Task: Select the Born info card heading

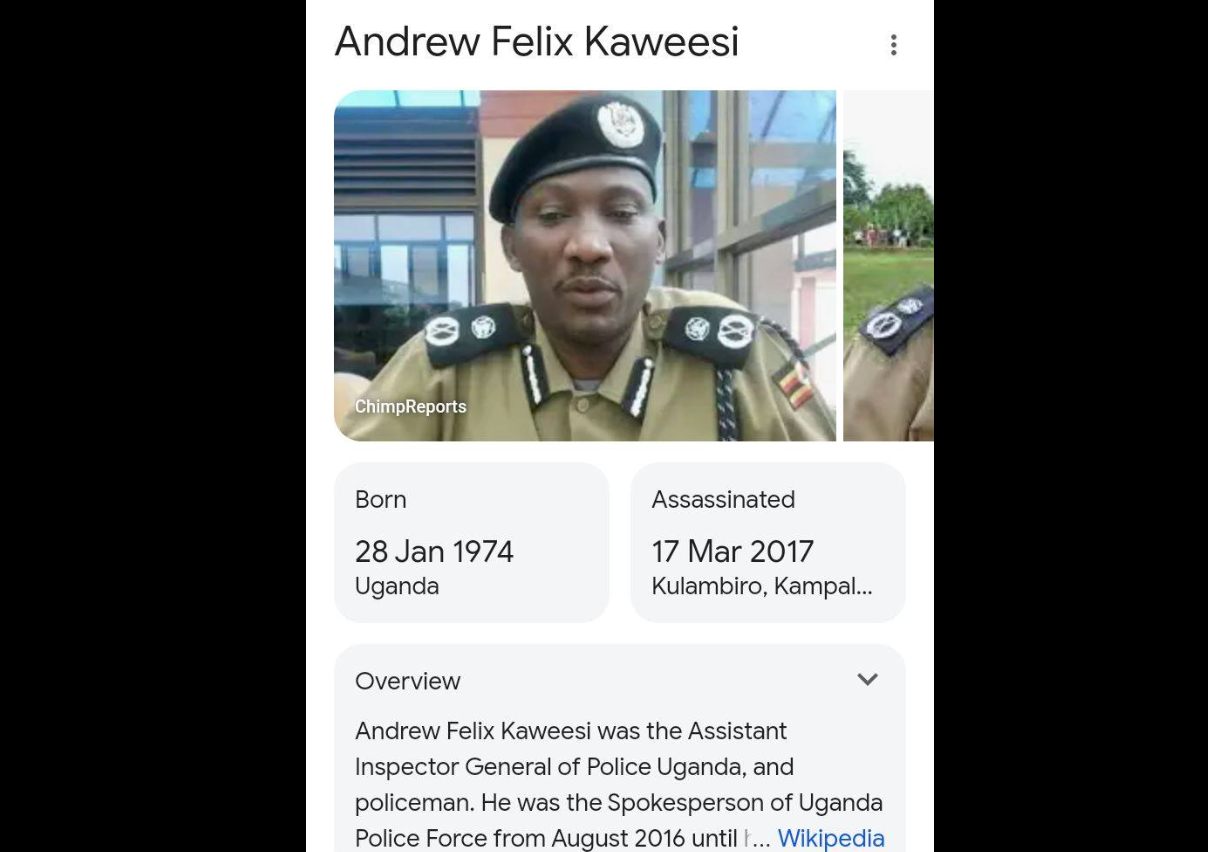Action: click(x=381, y=499)
